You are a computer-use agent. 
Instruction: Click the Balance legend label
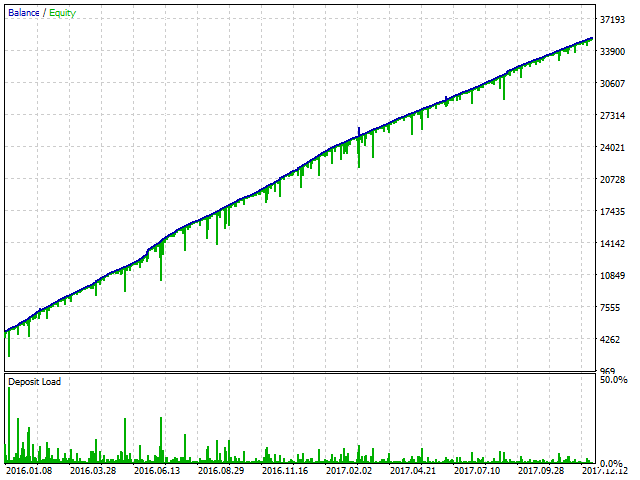coord(24,13)
